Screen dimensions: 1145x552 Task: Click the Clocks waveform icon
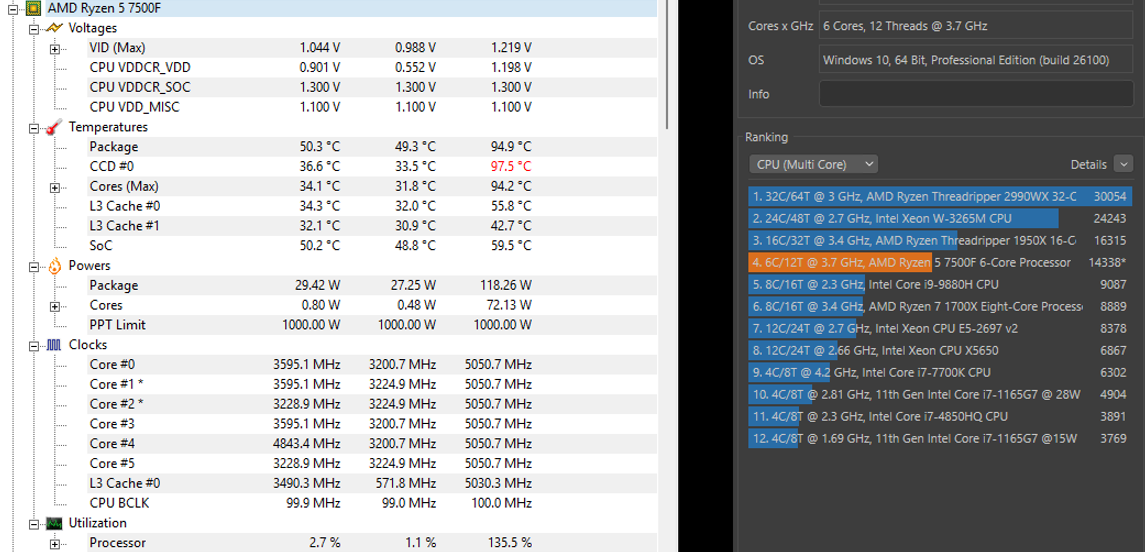pyautogui.click(x=54, y=345)
